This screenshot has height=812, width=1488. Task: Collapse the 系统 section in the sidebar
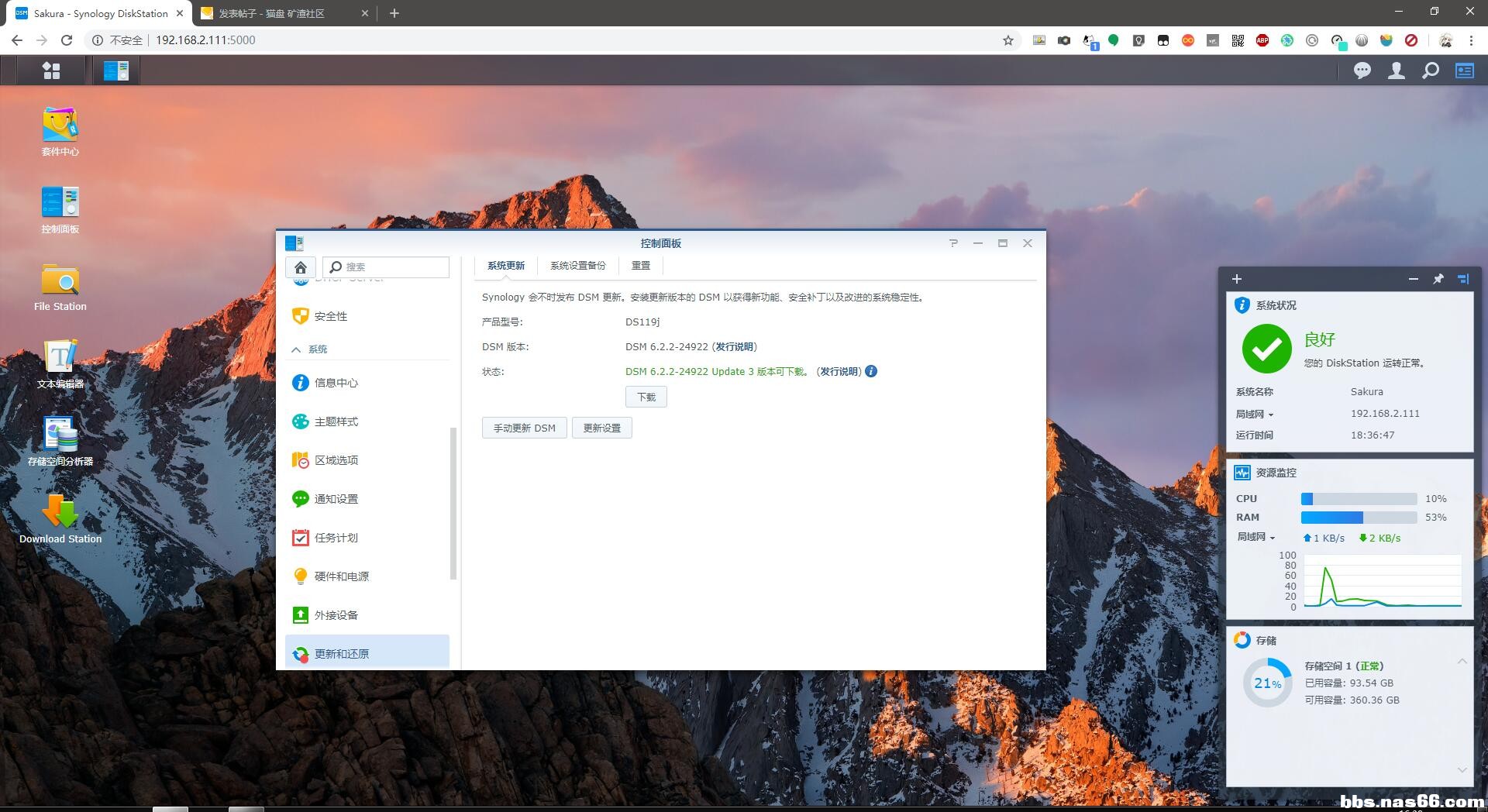[296, 349]
